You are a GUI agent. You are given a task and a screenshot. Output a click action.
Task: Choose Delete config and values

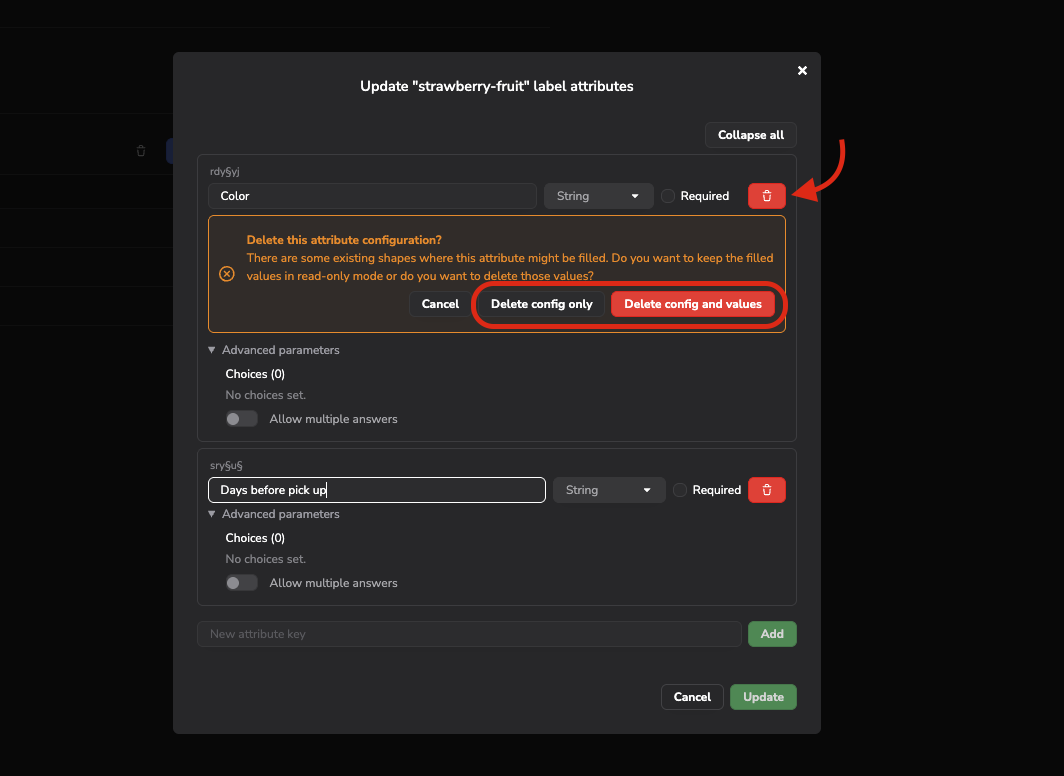[x=693, y=304]
